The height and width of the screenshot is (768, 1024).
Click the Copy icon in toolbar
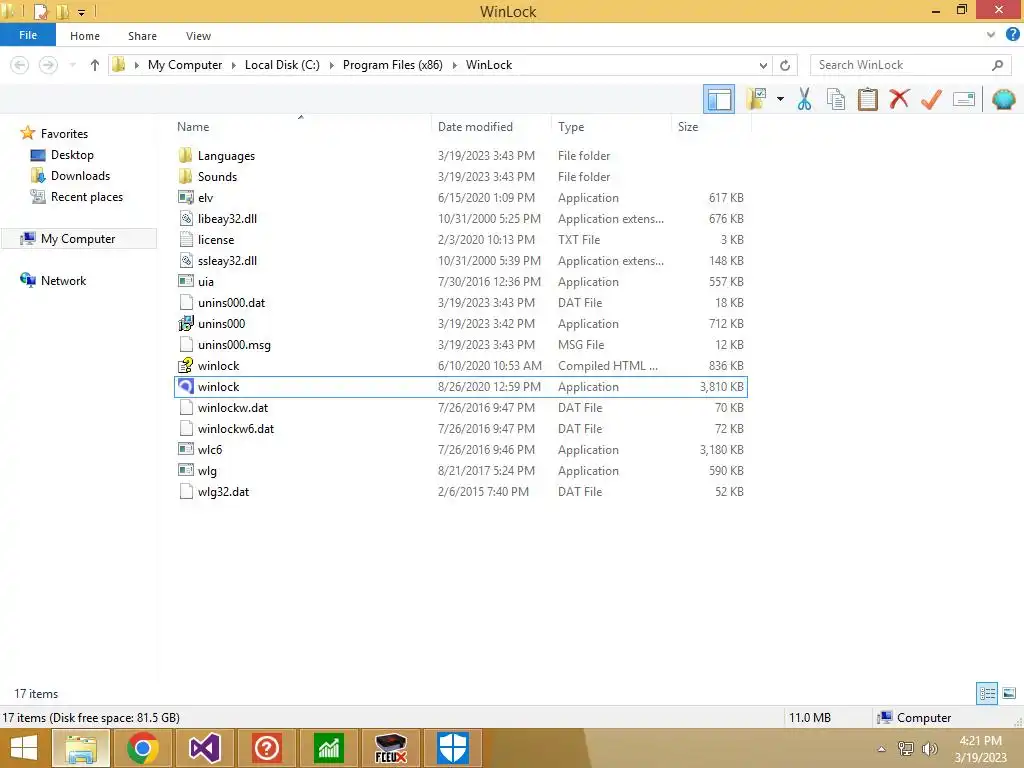[x=835, y=99]
